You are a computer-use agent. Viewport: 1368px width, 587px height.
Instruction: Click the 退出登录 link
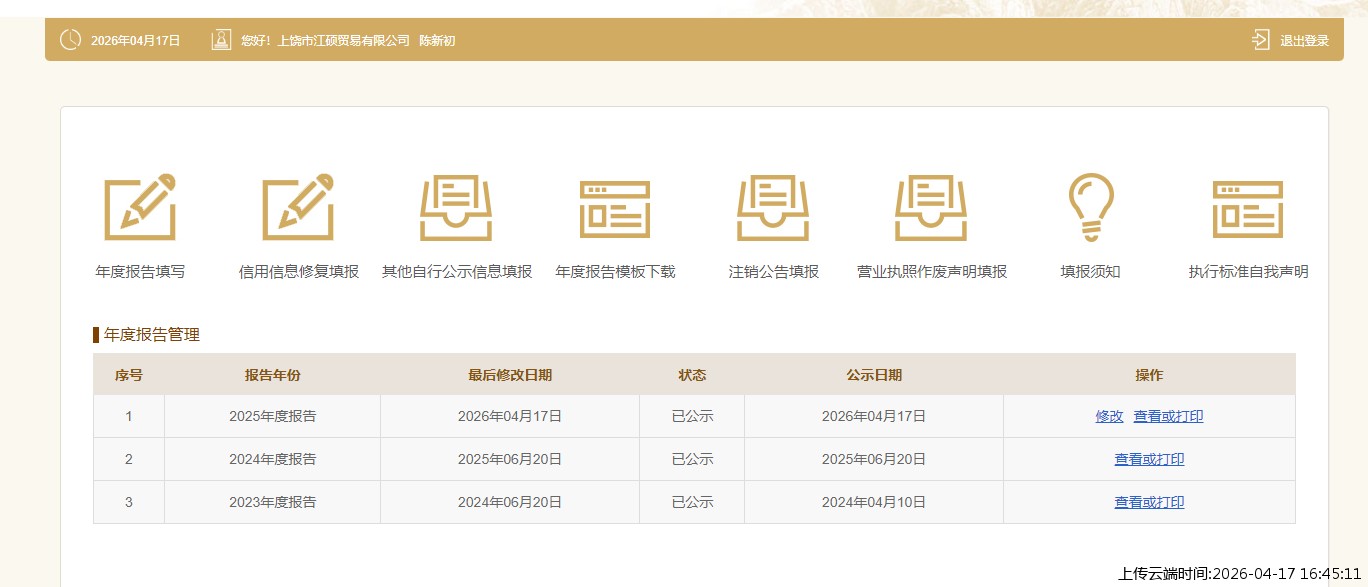[1304, 41]
